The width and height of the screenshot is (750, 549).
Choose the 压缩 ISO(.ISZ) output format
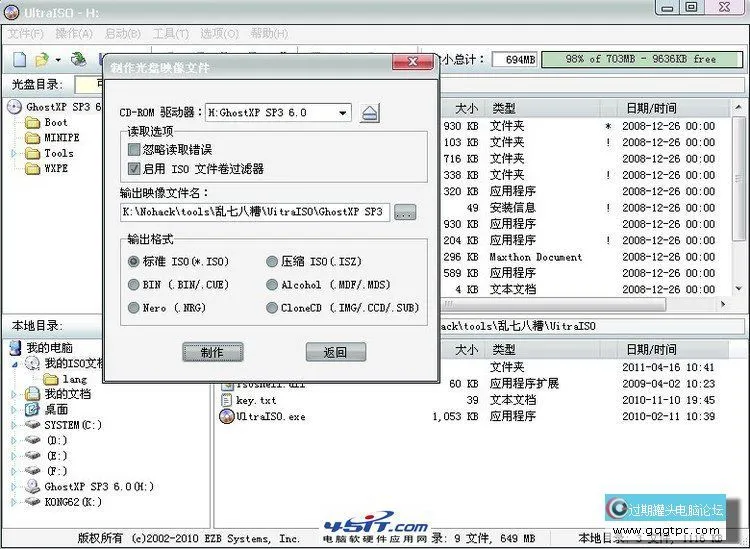[272, 262]
